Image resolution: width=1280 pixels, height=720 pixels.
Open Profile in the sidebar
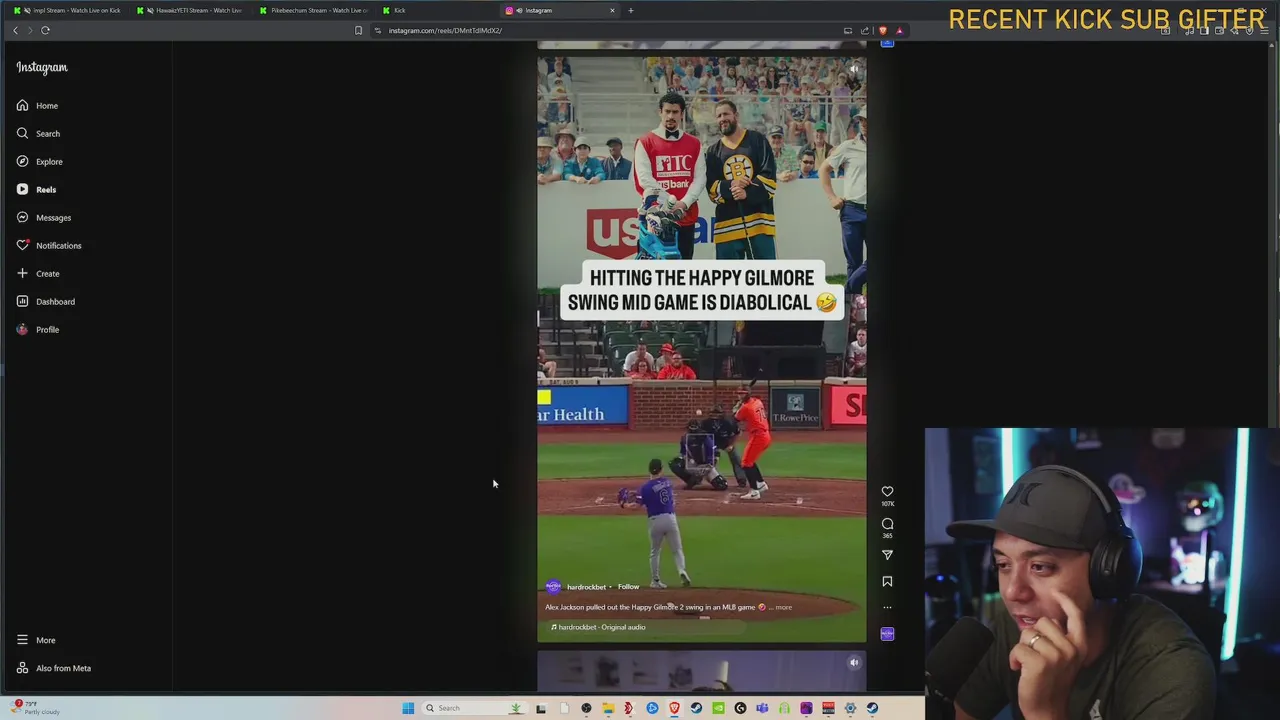(38, 329)
